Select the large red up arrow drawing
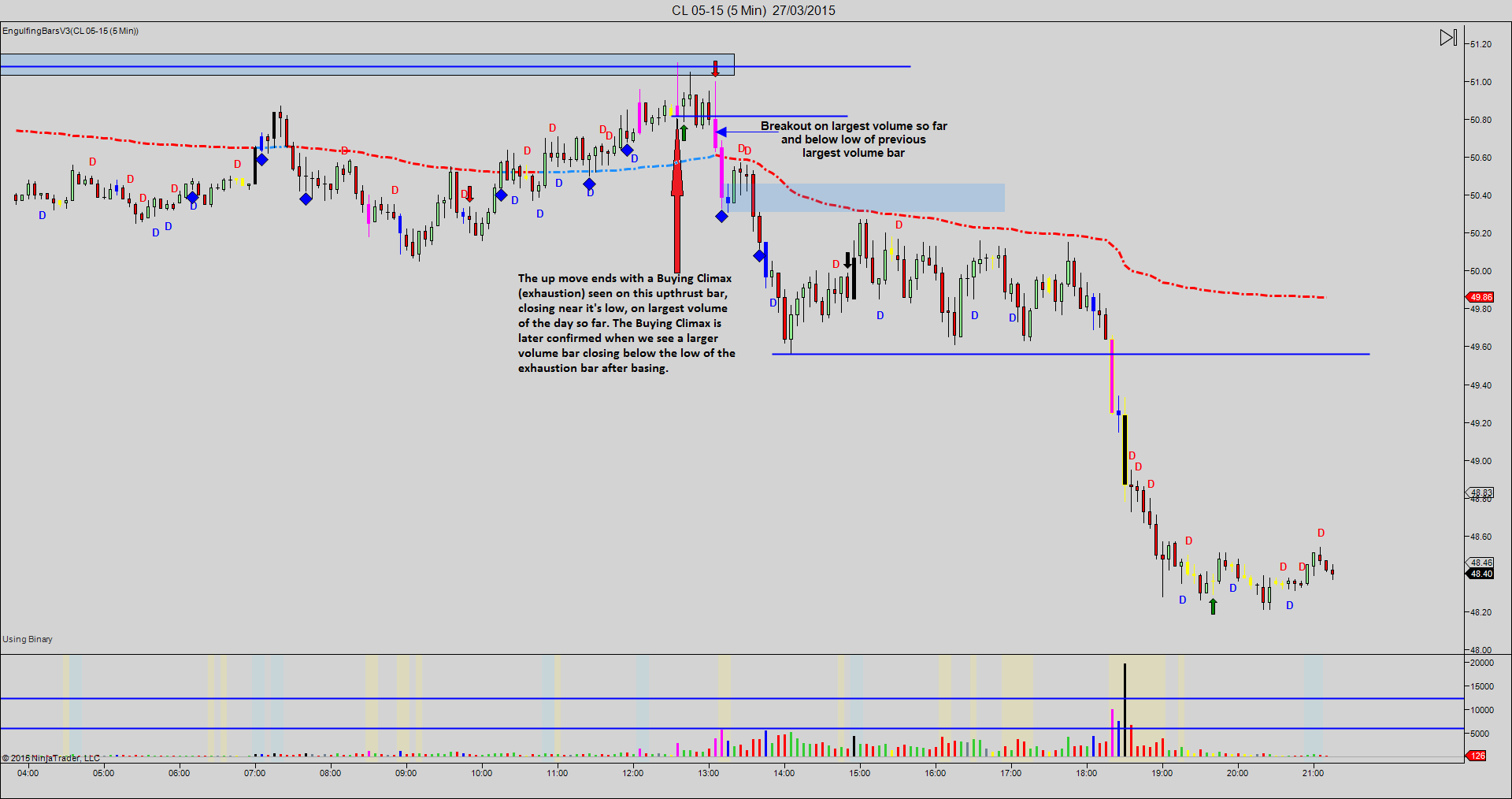 676,197
